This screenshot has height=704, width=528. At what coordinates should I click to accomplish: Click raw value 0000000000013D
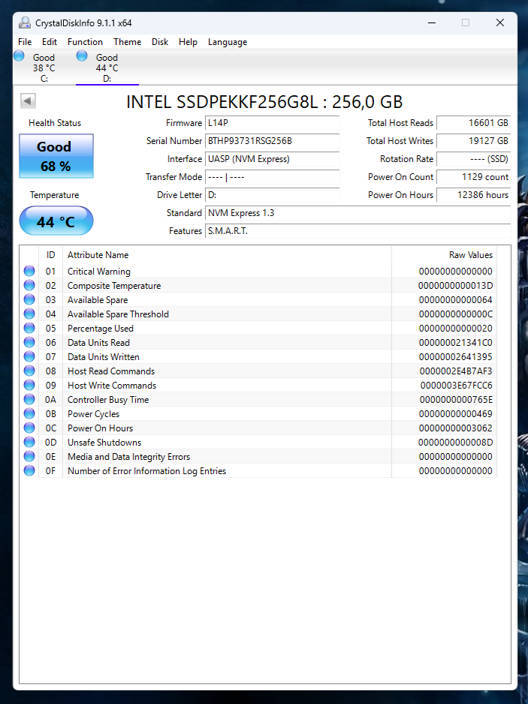click(x=455, y=286)
